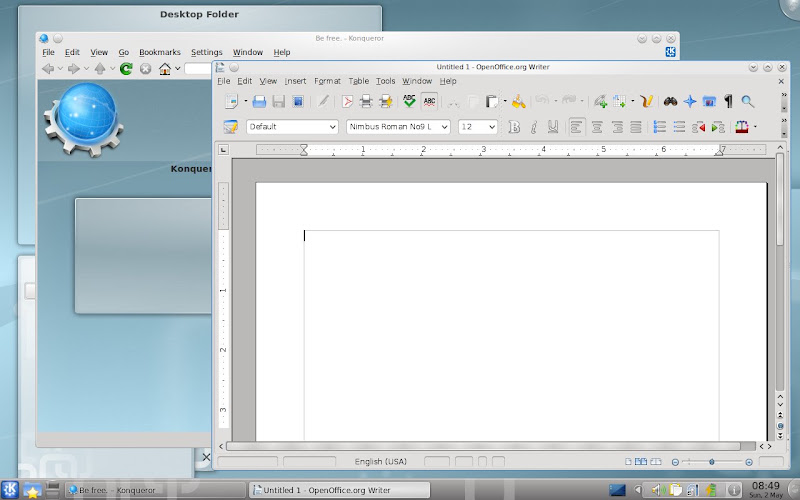Toggle Italic formatting
Image resolution: width=800 pixels, height=500 pixels.
point(534,127)
